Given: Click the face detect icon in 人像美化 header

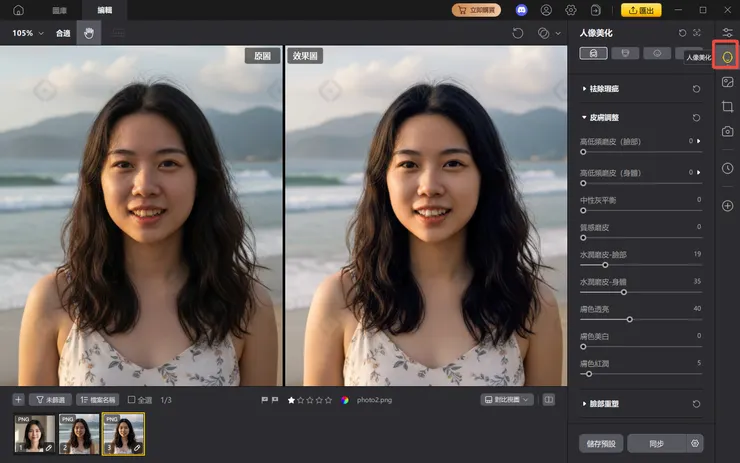Looking at the screenshot, I should pyautogui.click(x=697, y=33).
